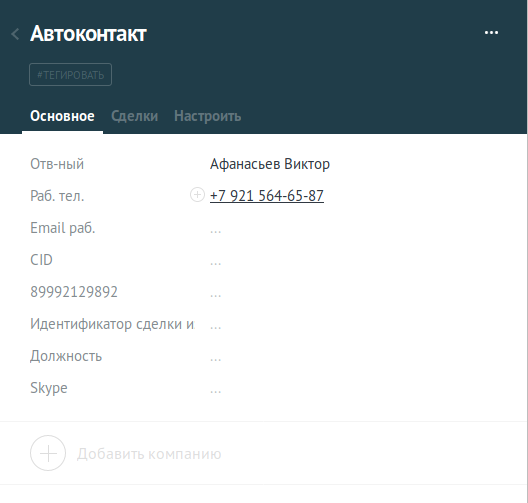Switch to the Основное tab
Viewport: 528px width, 503px height.
62,116
